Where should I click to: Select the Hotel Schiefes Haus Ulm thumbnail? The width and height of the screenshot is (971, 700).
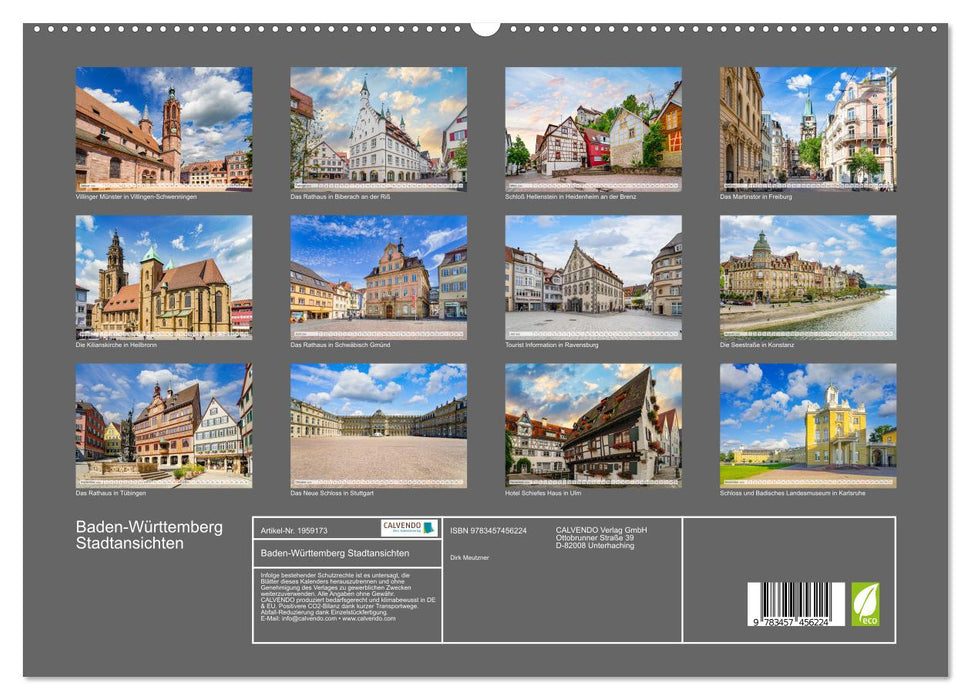593,425
